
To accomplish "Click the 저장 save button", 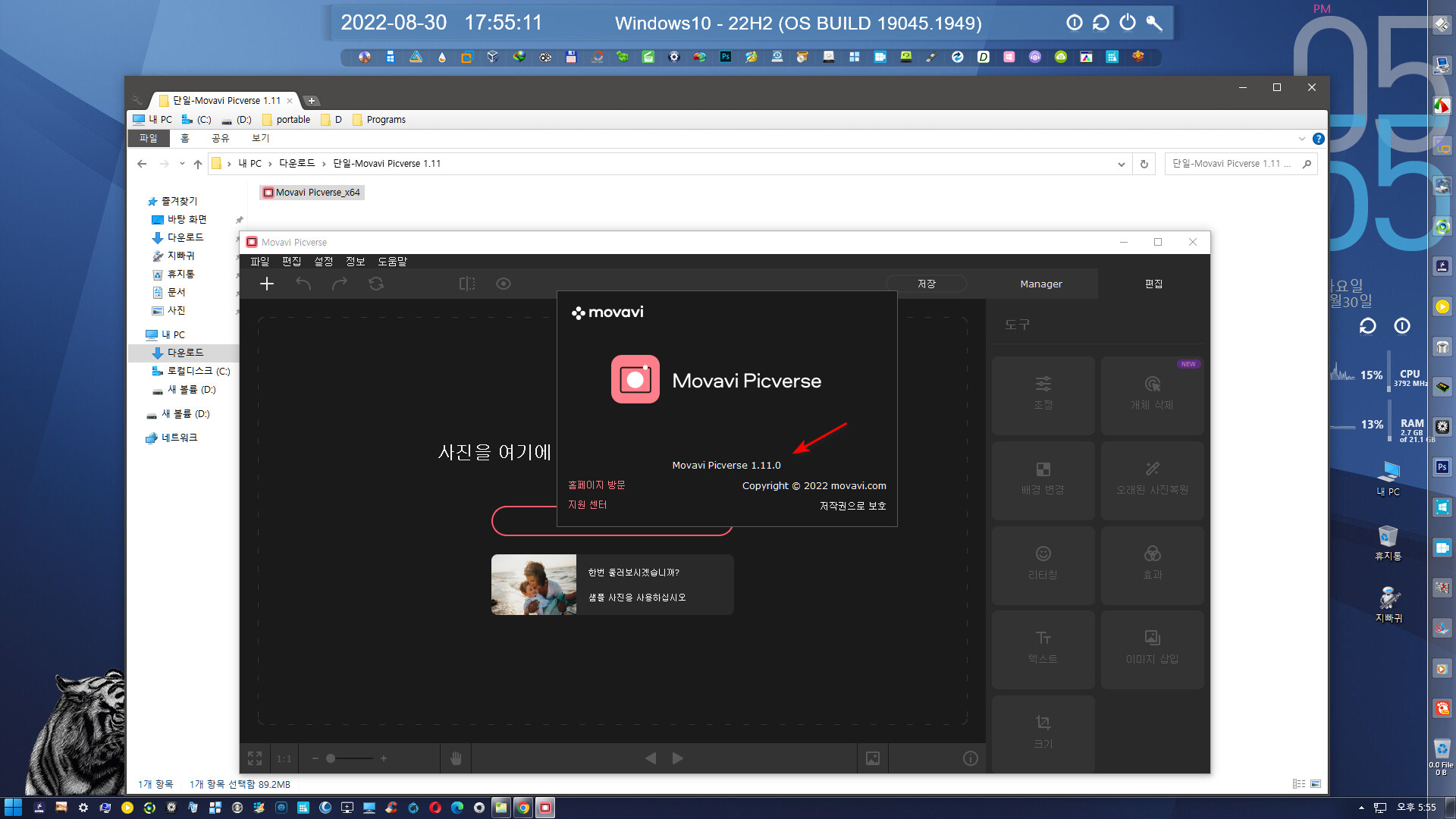I will (927, 284).
